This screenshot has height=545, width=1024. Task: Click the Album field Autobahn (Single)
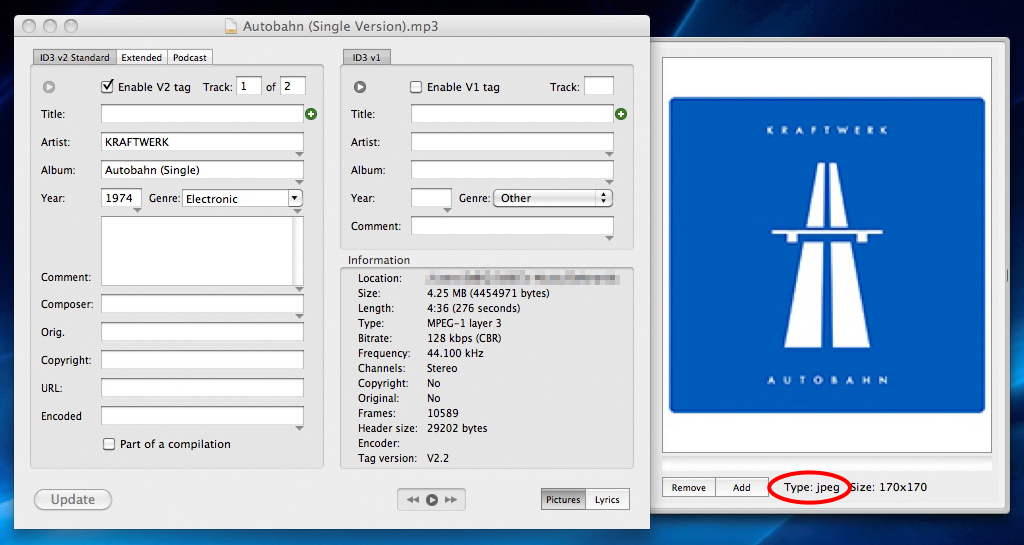click(202, 170)
